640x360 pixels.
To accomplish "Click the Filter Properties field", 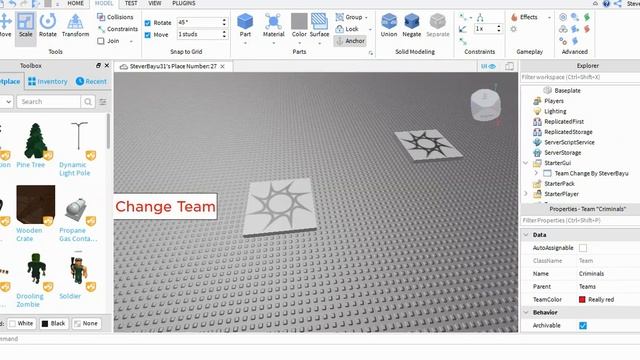I will pyautogui.click(x=580, y=220).
